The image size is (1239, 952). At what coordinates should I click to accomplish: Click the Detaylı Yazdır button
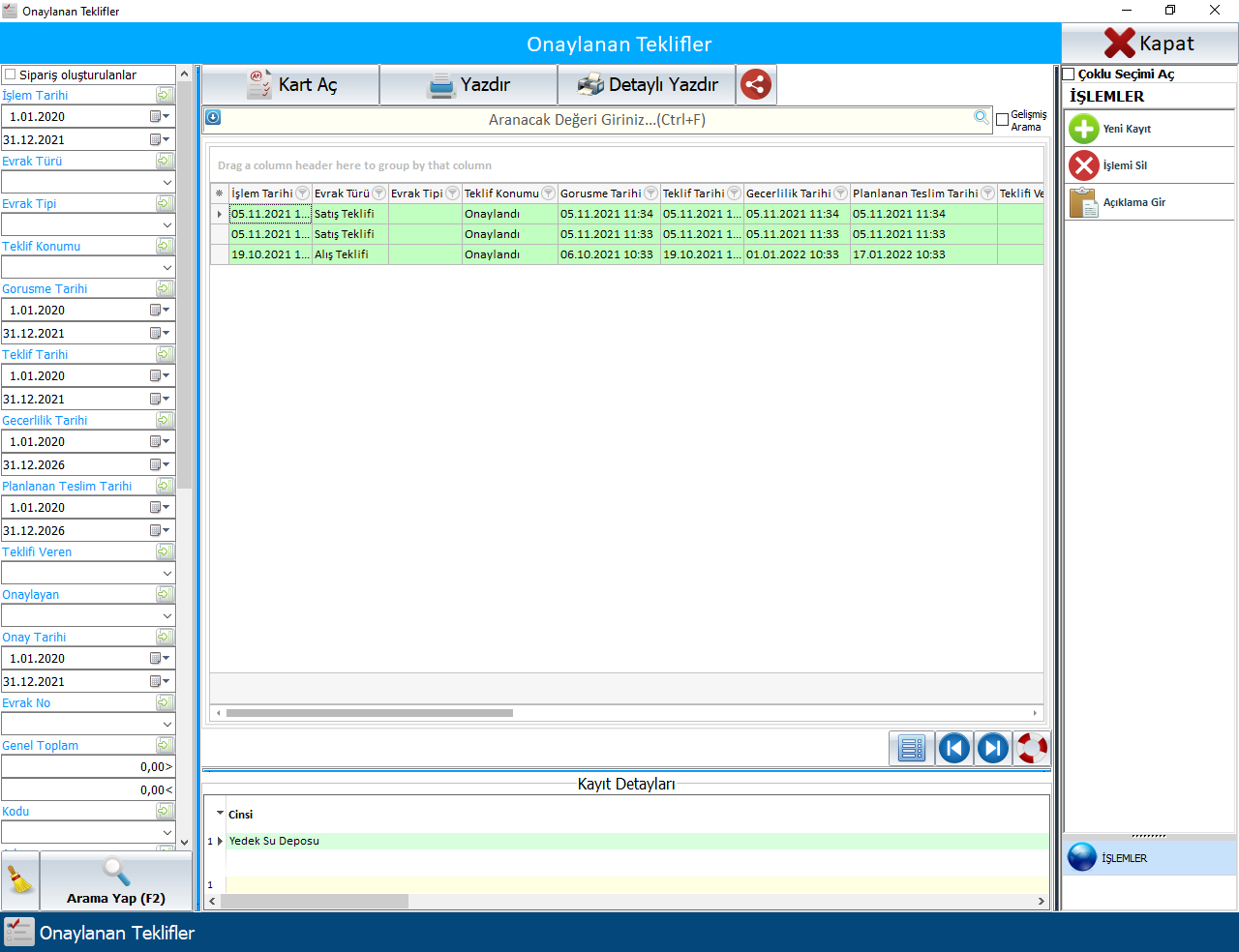(x=647, y=84)
